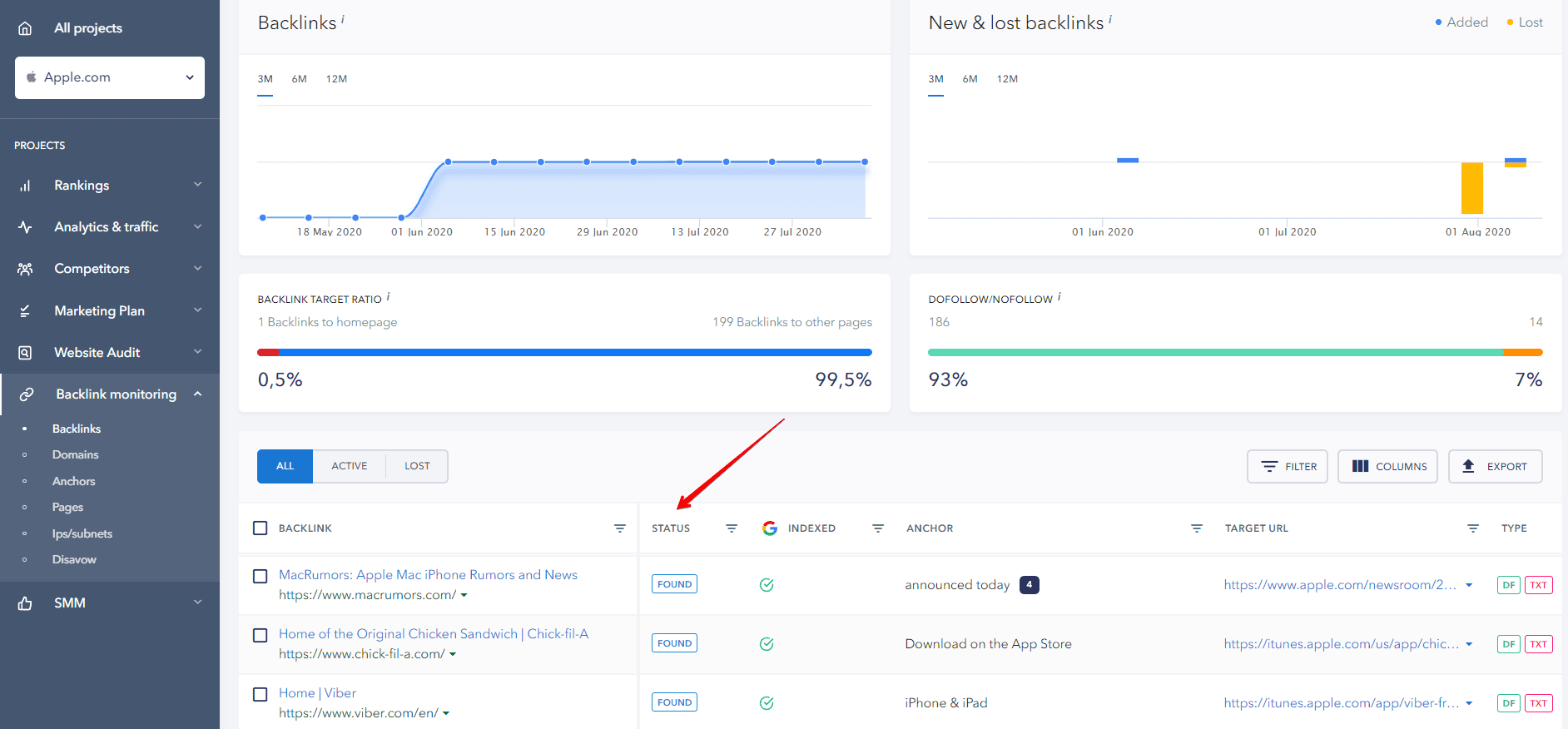
Task: Click the Marketing Plan checklist icon
Action: (25, 311)
